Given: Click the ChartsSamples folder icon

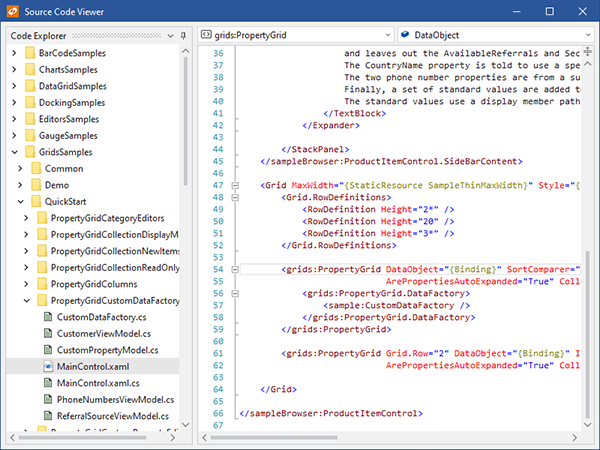Looking at the screenshot, I should pos(30,69).
